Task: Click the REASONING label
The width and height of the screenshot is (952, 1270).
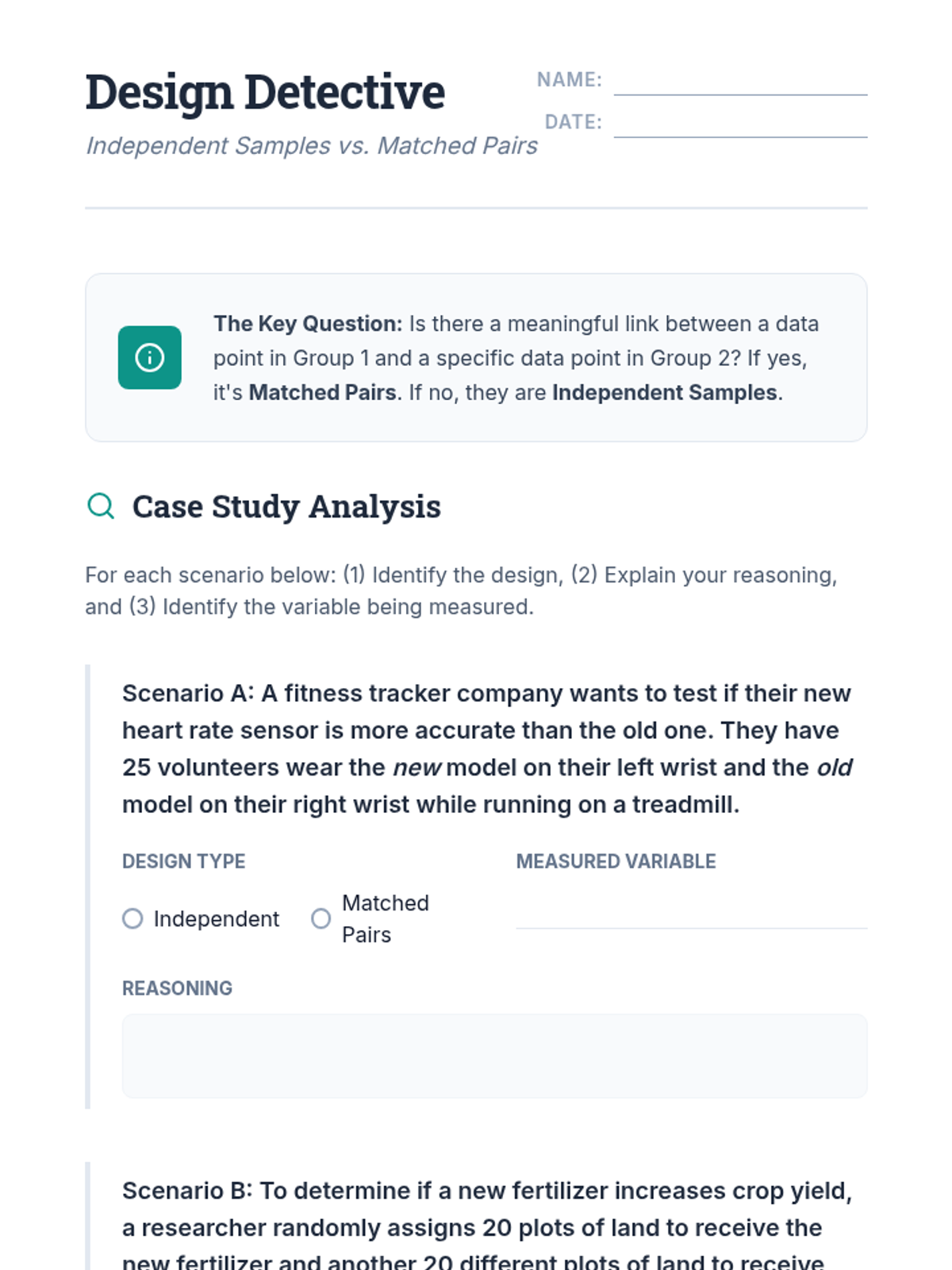Action: pos(177,988)
